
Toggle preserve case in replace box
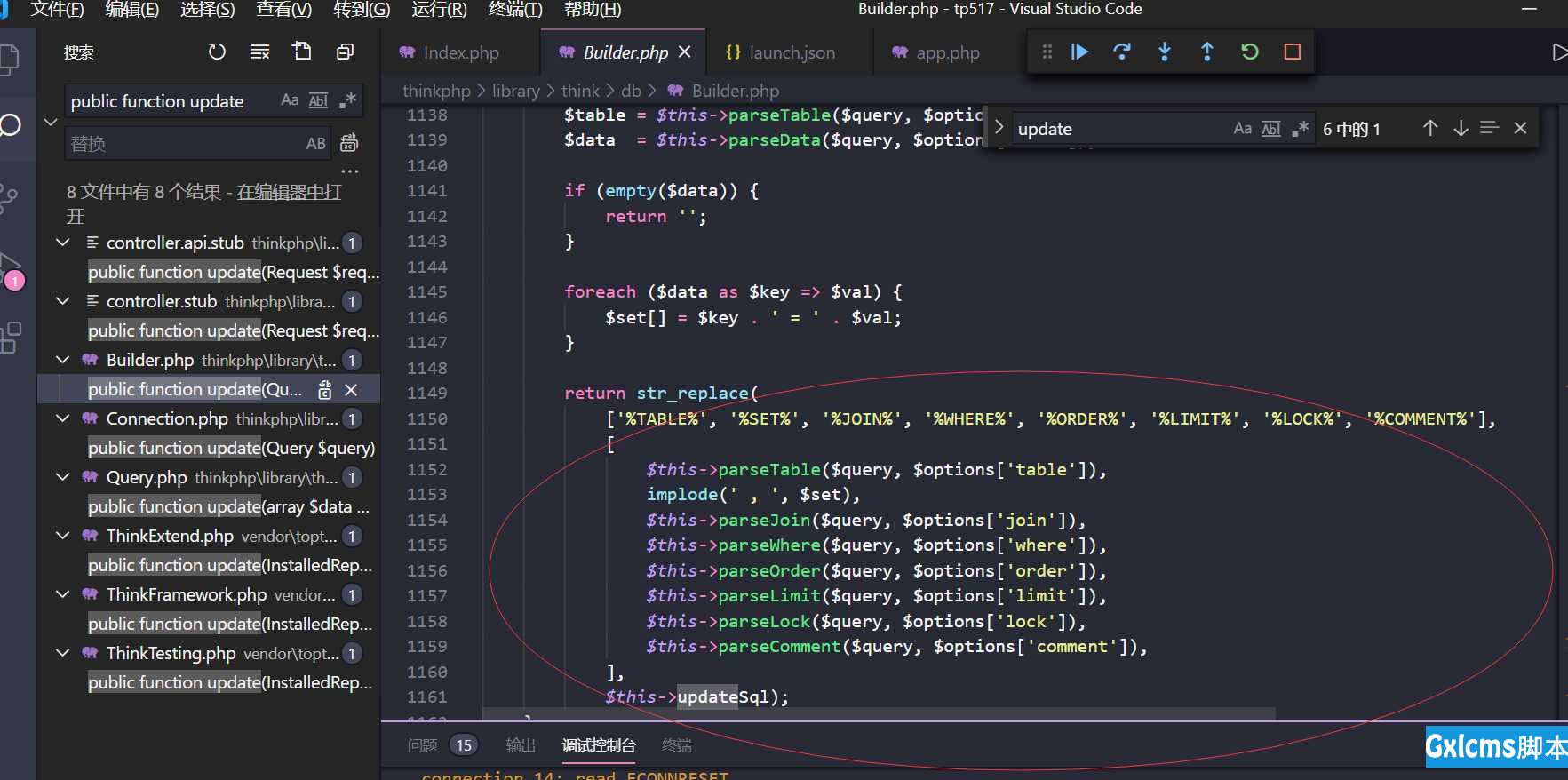point(316,143)
